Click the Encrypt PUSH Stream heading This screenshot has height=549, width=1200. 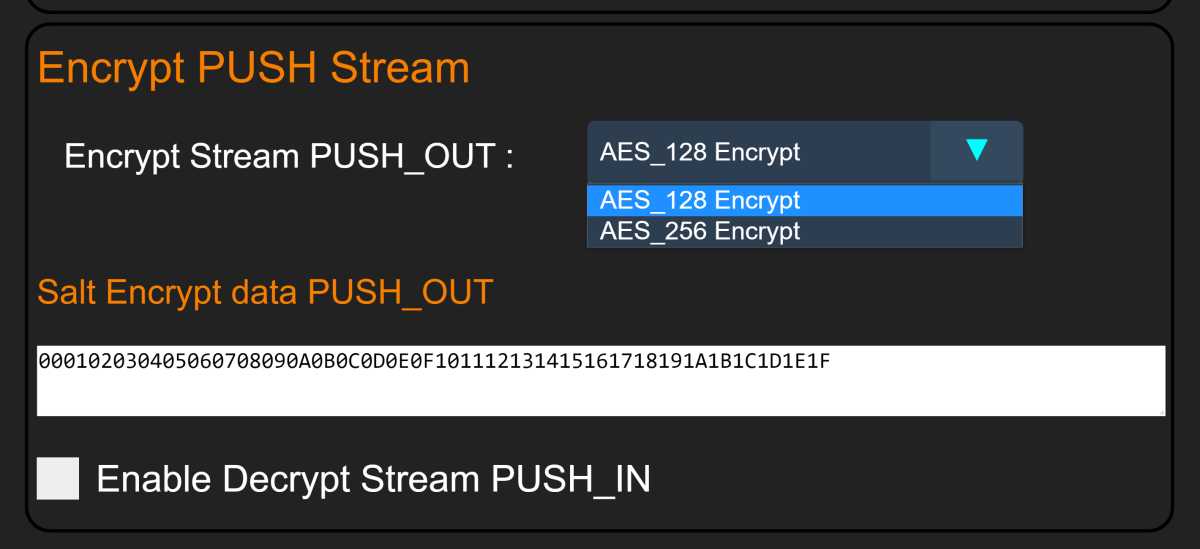[x=253, y=68]
